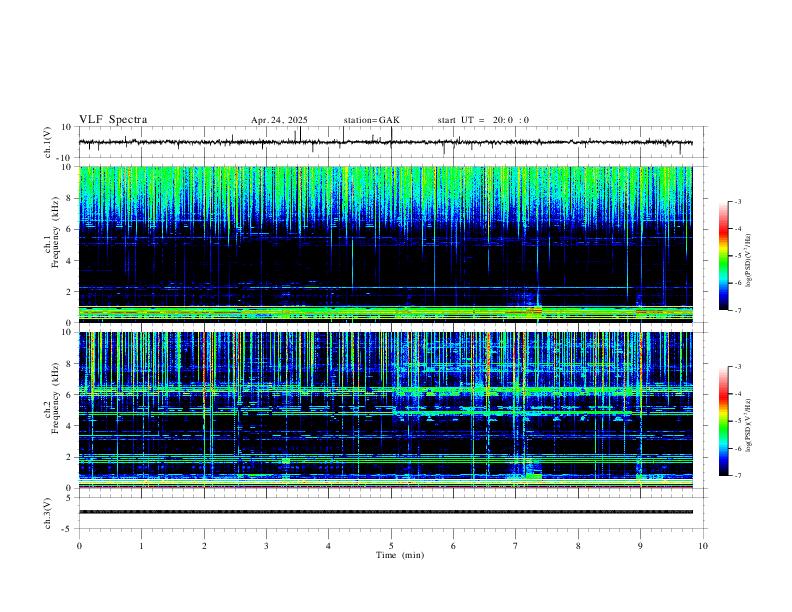
Task: Click the "-10" tick on the ch.1(V) axis
Action: click(65, 158)
